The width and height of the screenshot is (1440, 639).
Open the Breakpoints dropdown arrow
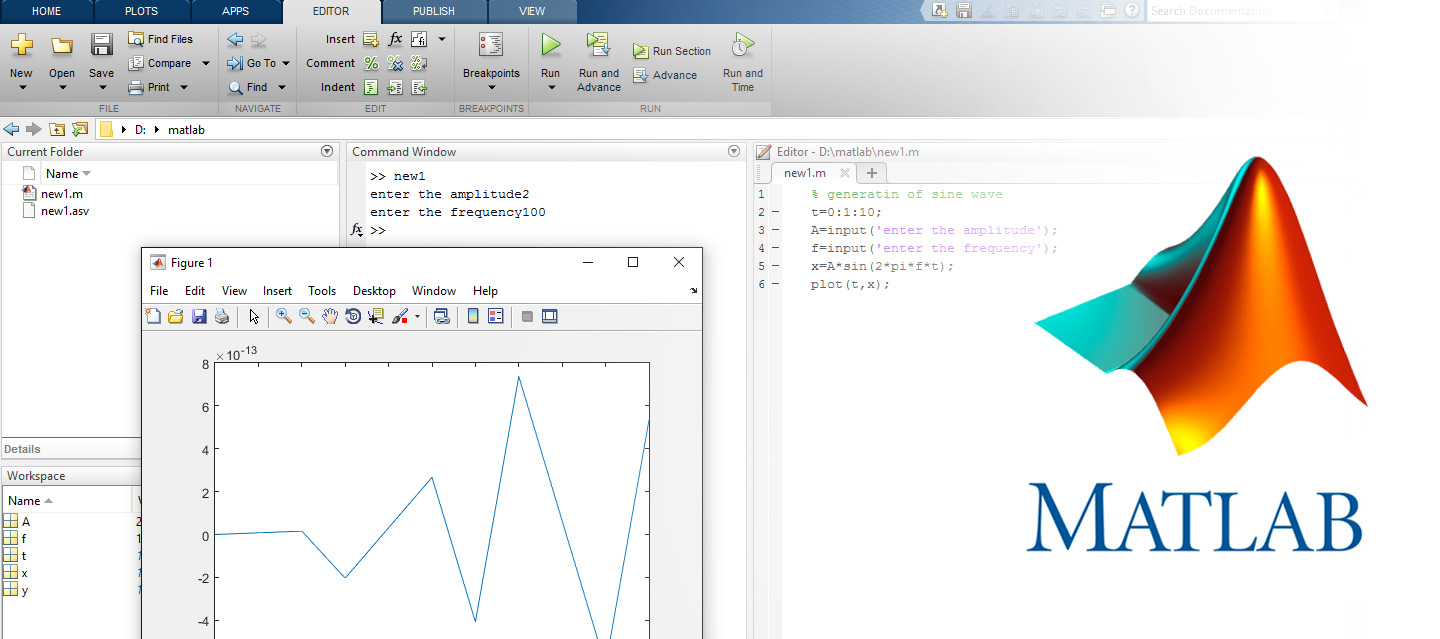click(x=491, y=88)
